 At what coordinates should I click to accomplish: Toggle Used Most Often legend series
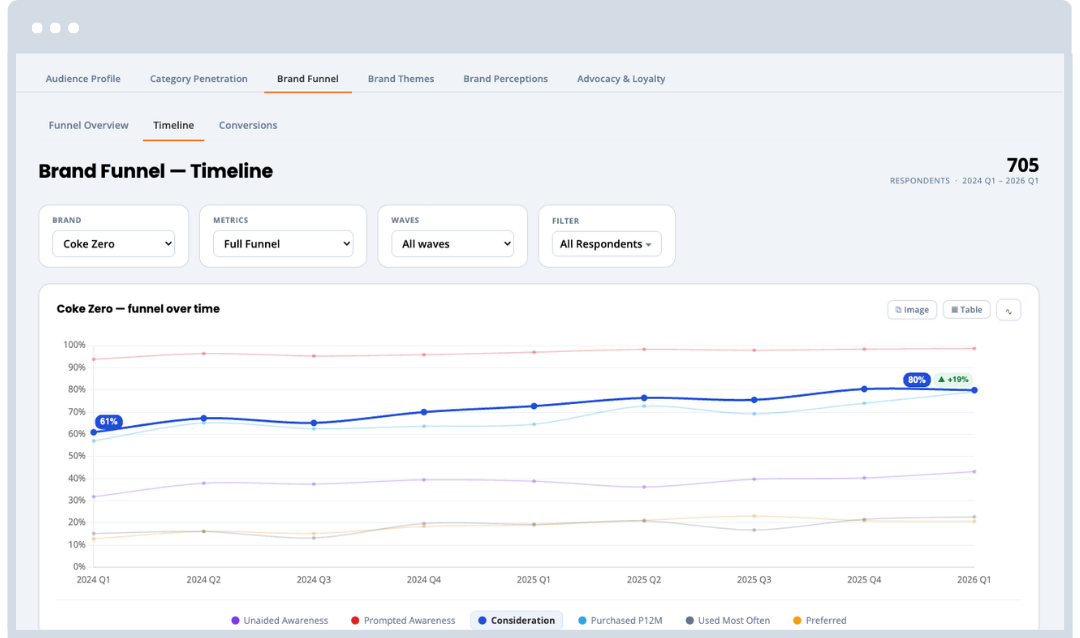[727, 620]
